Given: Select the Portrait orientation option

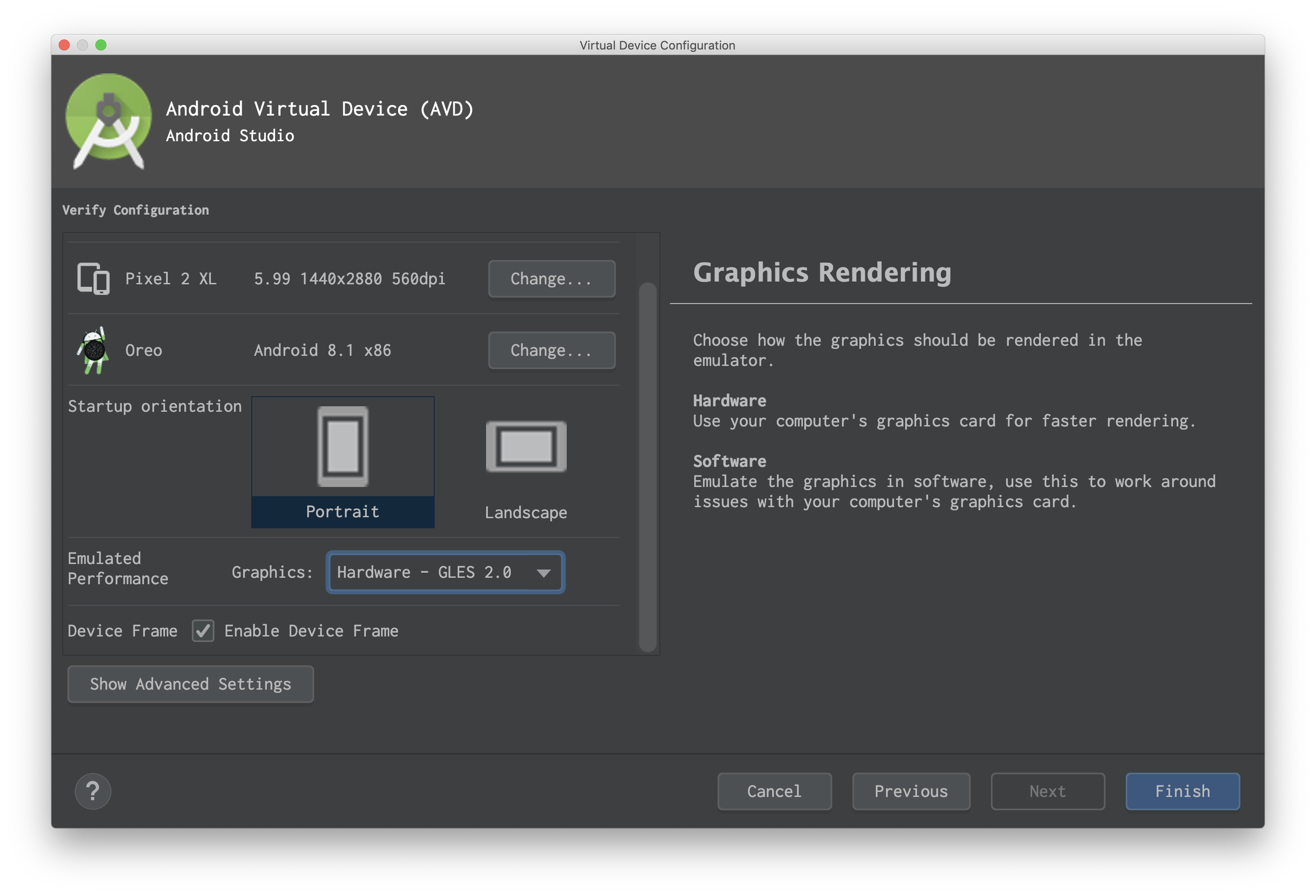Looking at the screenshot, I should [343, 462].
